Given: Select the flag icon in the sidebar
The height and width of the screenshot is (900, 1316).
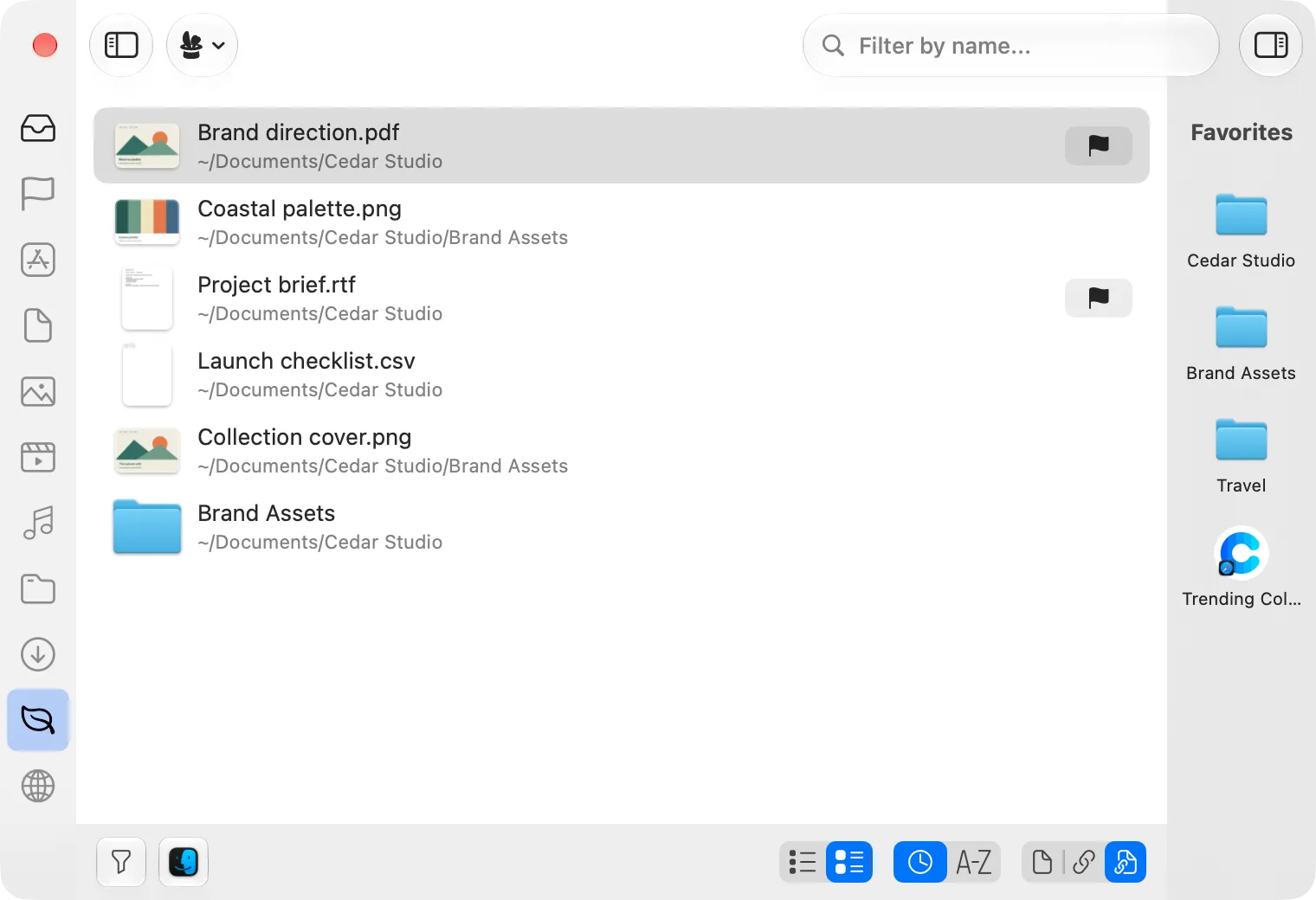Looking at the screenshot, I should pos(38,194).
